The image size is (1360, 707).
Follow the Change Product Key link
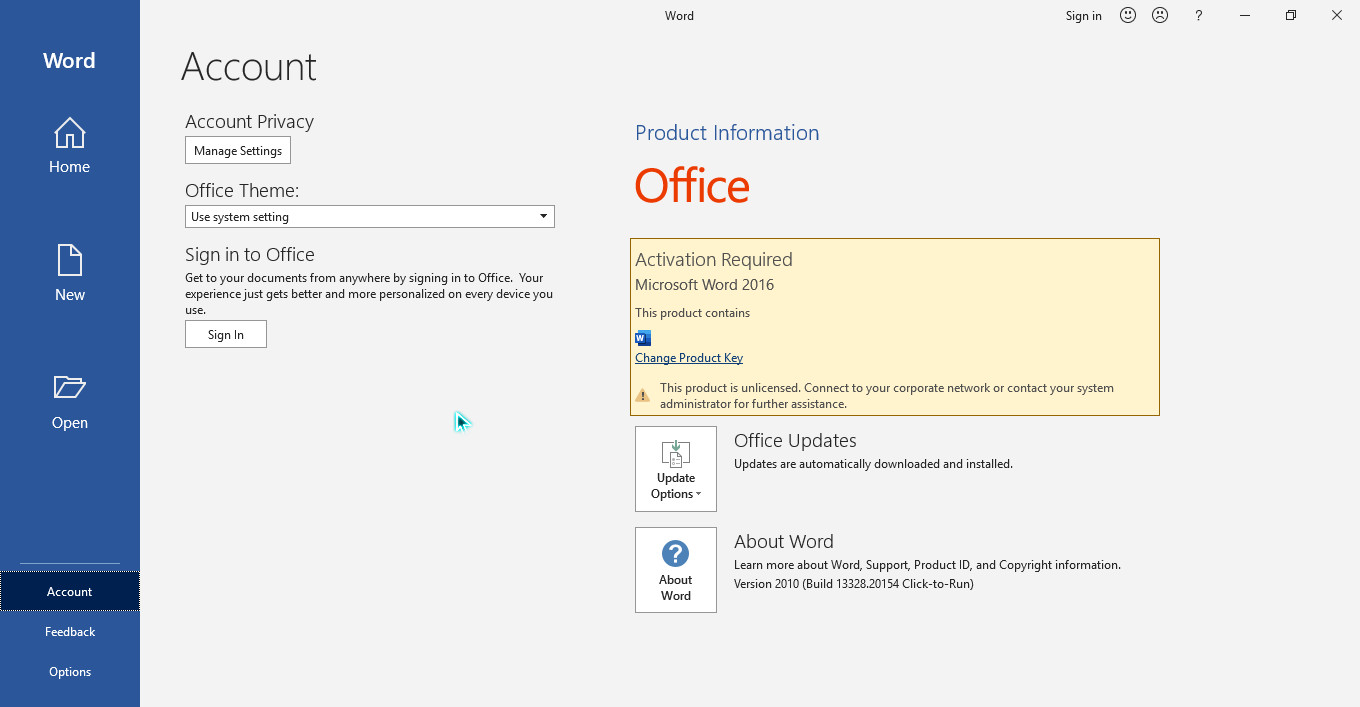point(689,358)
